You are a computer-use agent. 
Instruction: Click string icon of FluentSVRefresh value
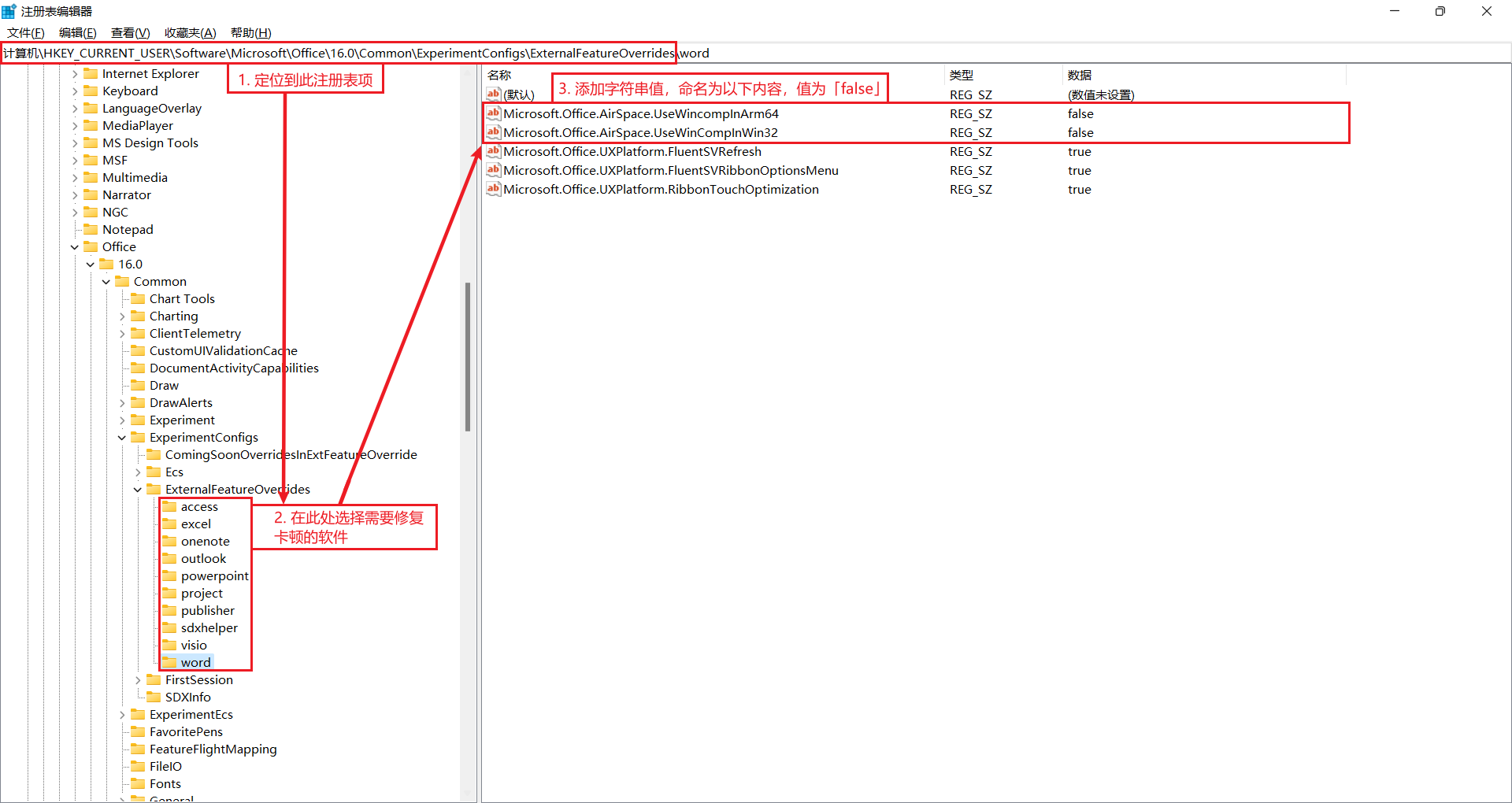click(494, 151)
